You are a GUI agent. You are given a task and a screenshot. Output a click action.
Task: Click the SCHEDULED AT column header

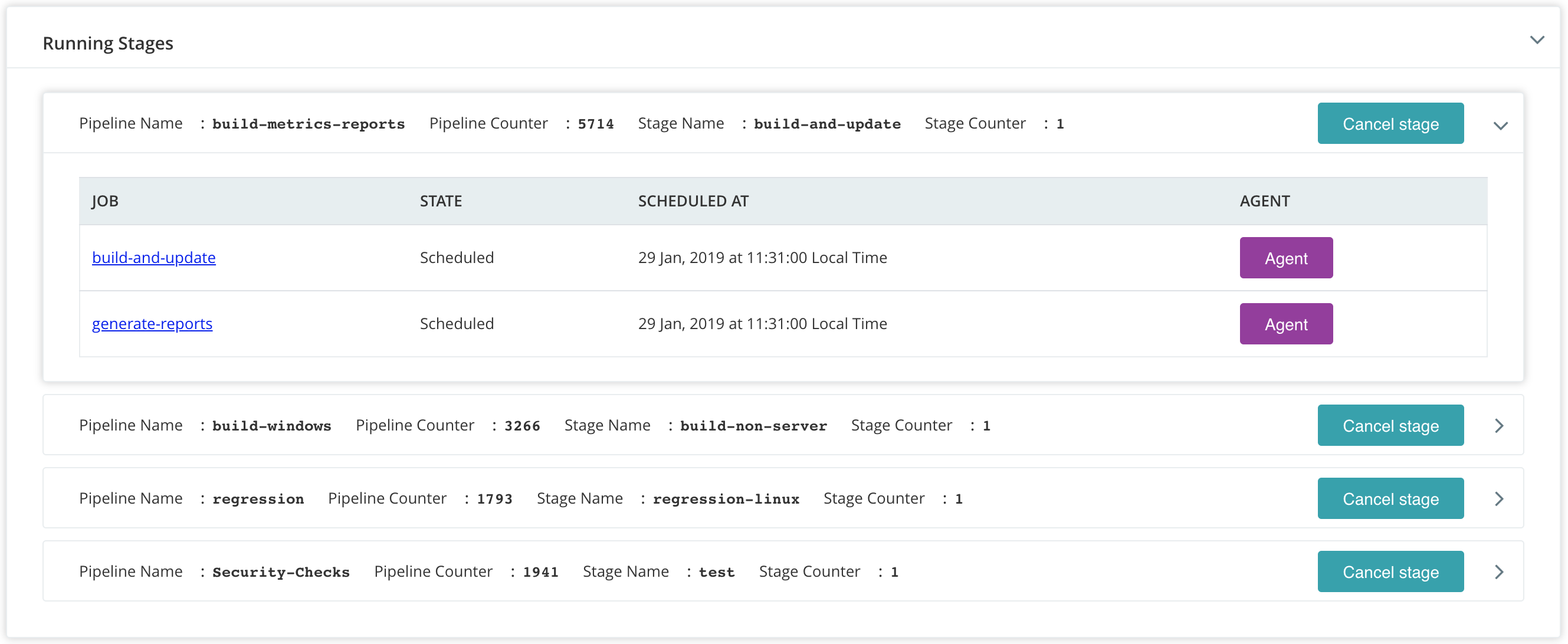(x=693, y=201)
